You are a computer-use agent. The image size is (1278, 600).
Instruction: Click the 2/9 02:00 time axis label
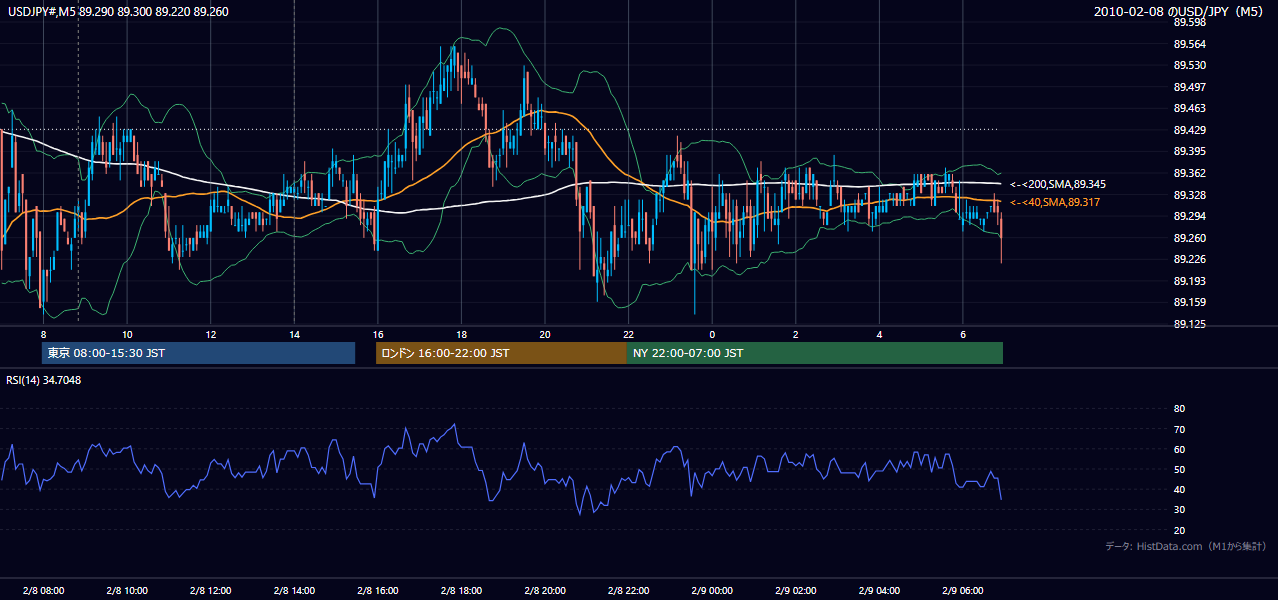coord(795,590)
